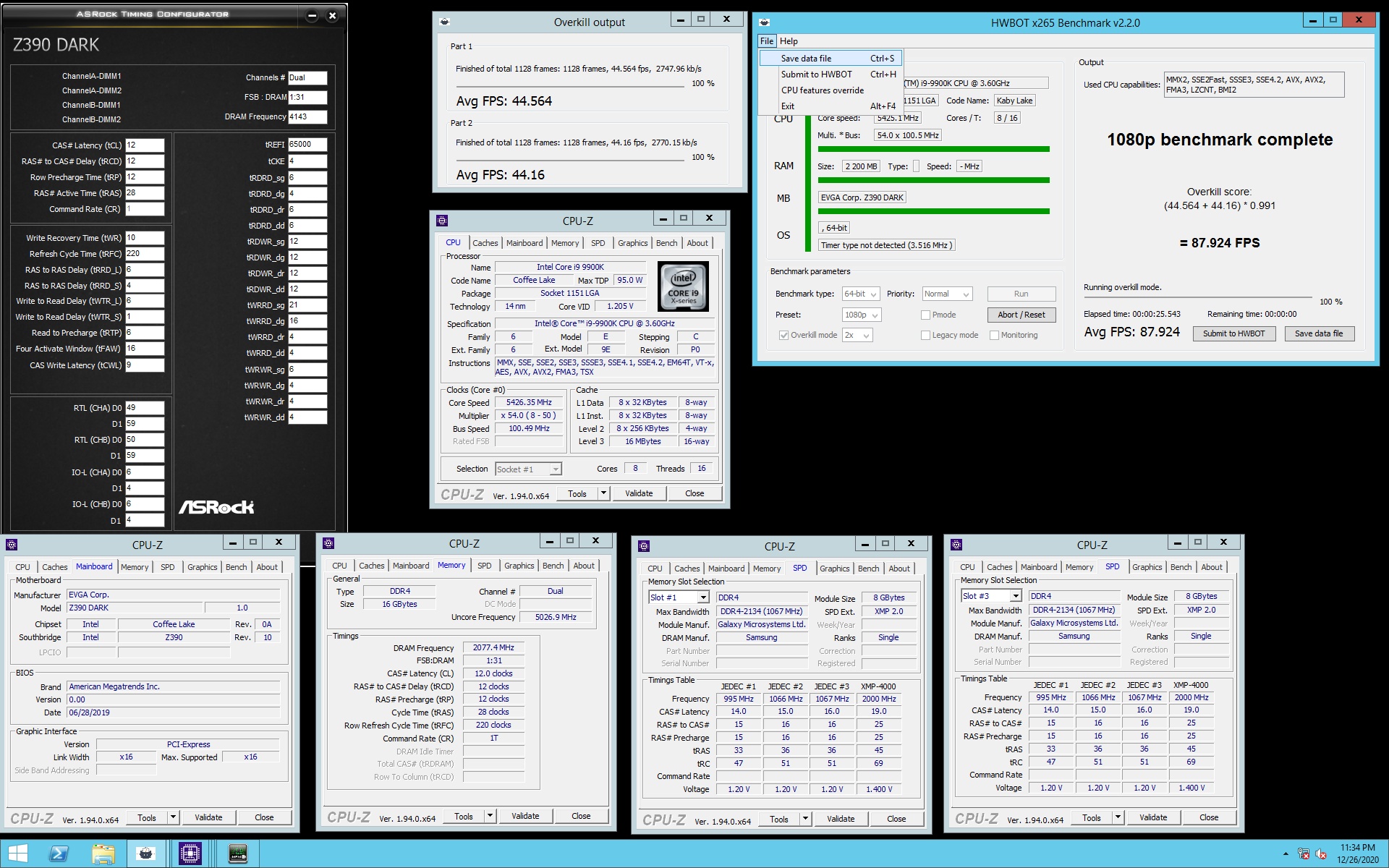The width and height of the screenshot is (1389, 868).
Task: Minimize the HWBOT x265 Benchmark window
Action: click(1313, 20)
